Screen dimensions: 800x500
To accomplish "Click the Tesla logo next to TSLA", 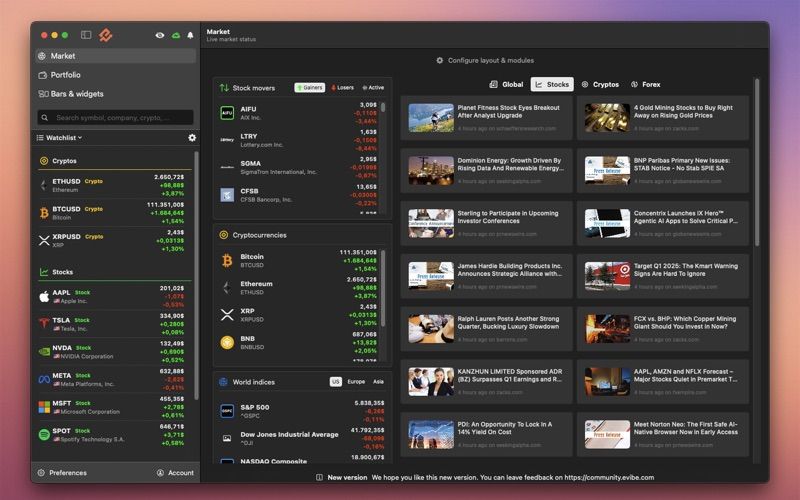I will 44,324.
